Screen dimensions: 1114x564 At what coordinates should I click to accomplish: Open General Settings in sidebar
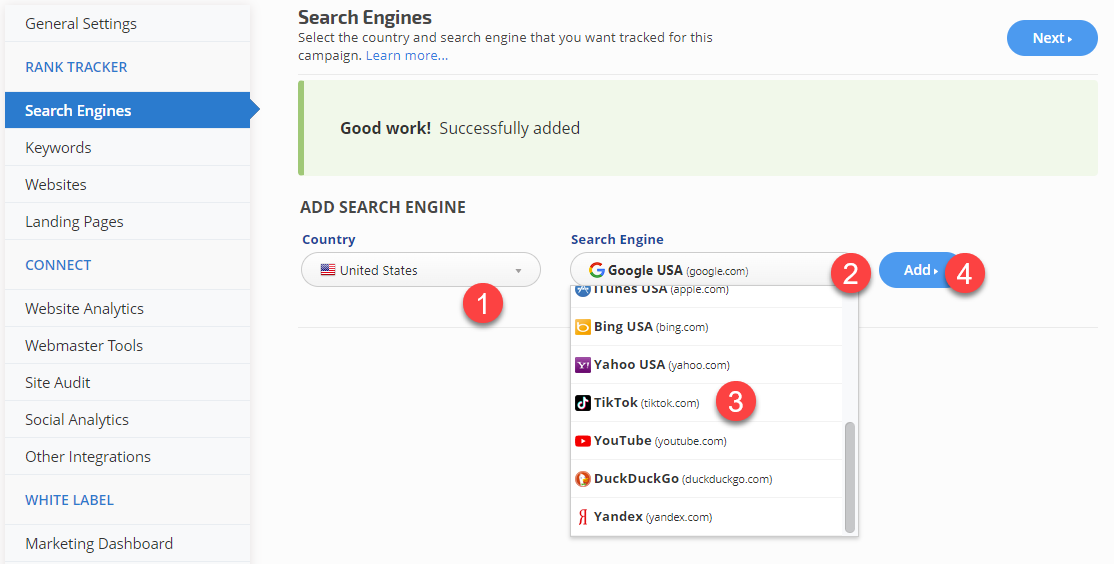pyautogui.click(x=81, y=24)
